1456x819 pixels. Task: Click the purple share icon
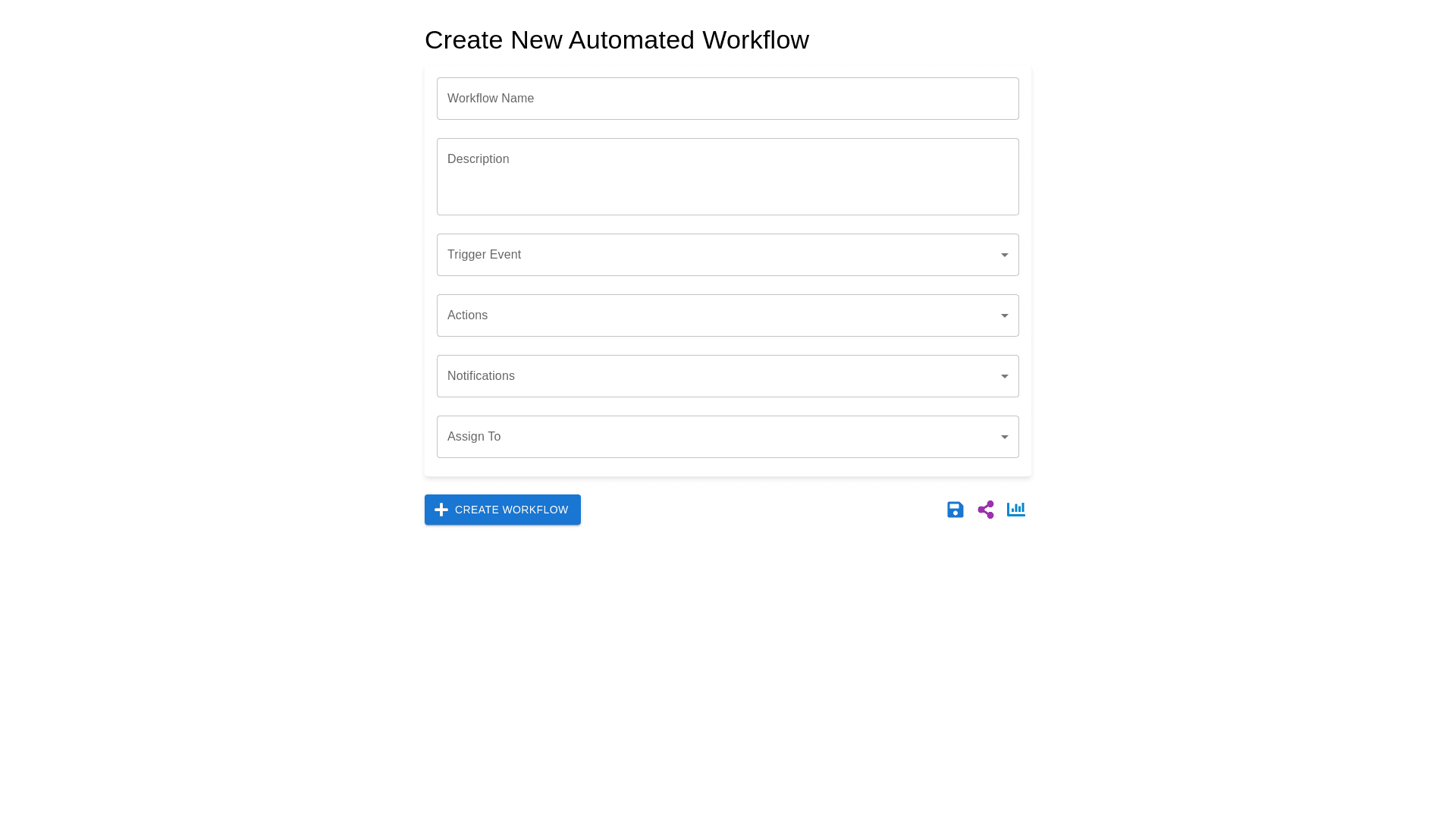pyautogui.click(x=985, y=510)
